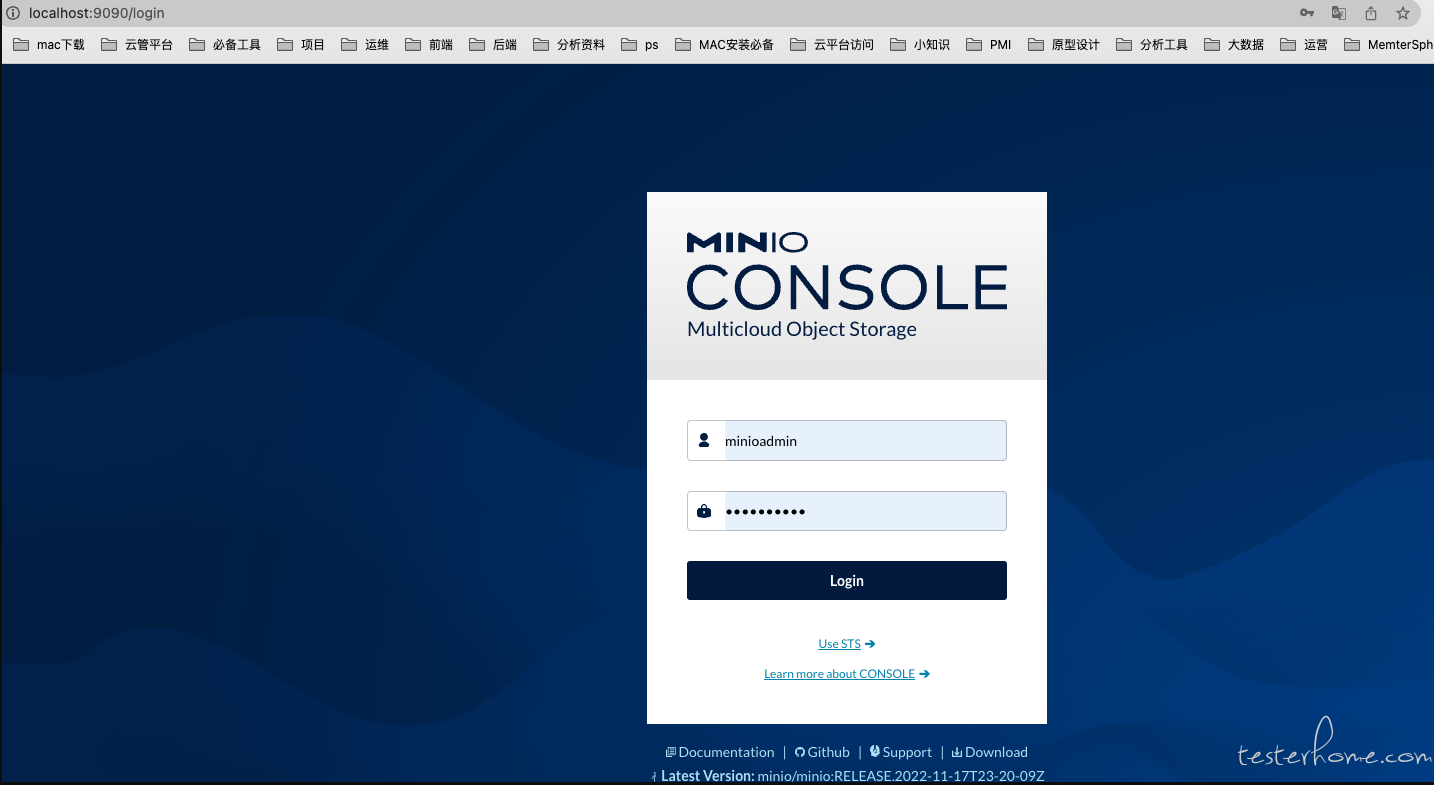Click the lock icon in password field
1434x785 pixels.
click(704, 511)
